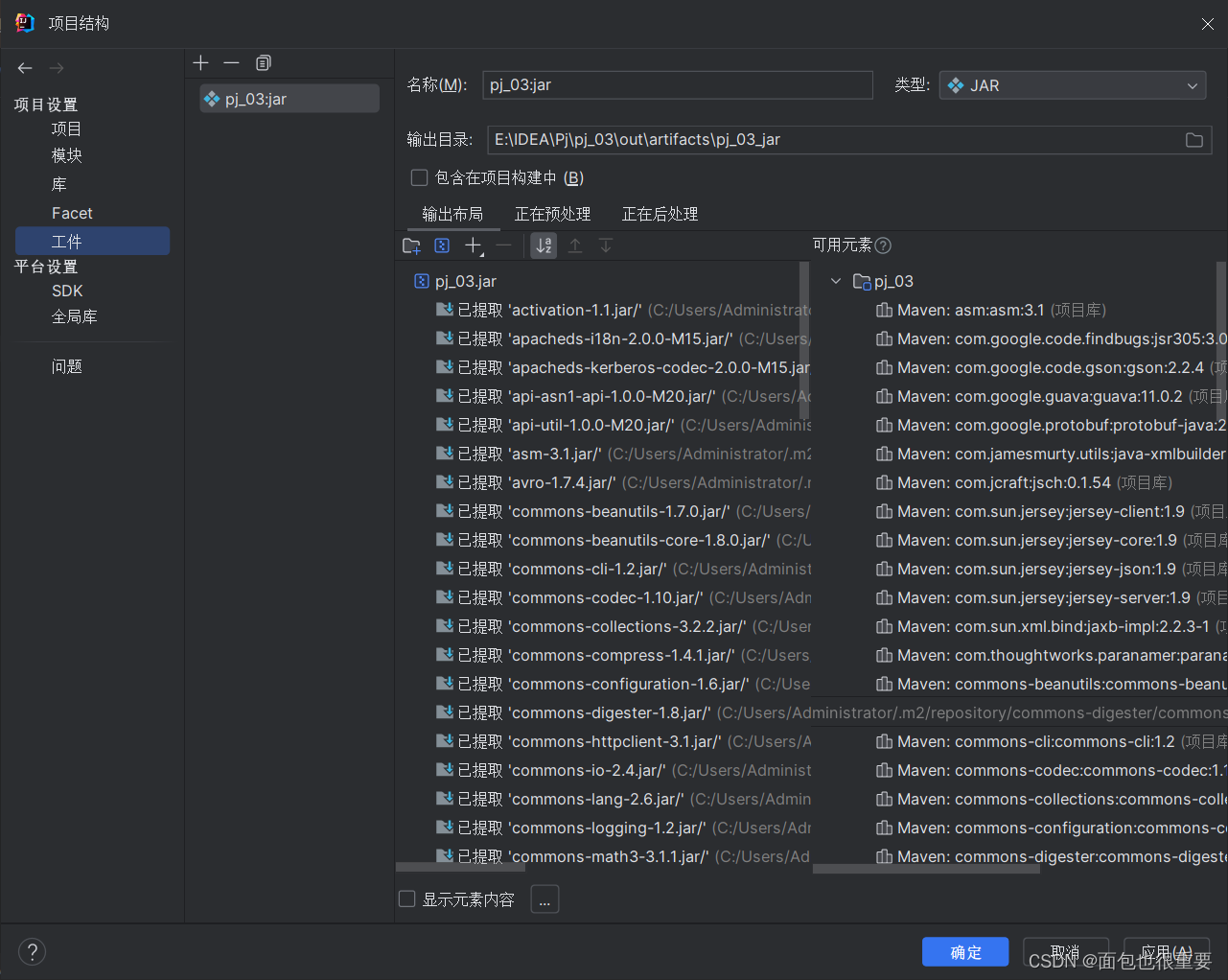This screenshot has height=980, width=1228.
Task: Click the IntelliJ IDEA logo in title bar
Action: coord(25,23)
